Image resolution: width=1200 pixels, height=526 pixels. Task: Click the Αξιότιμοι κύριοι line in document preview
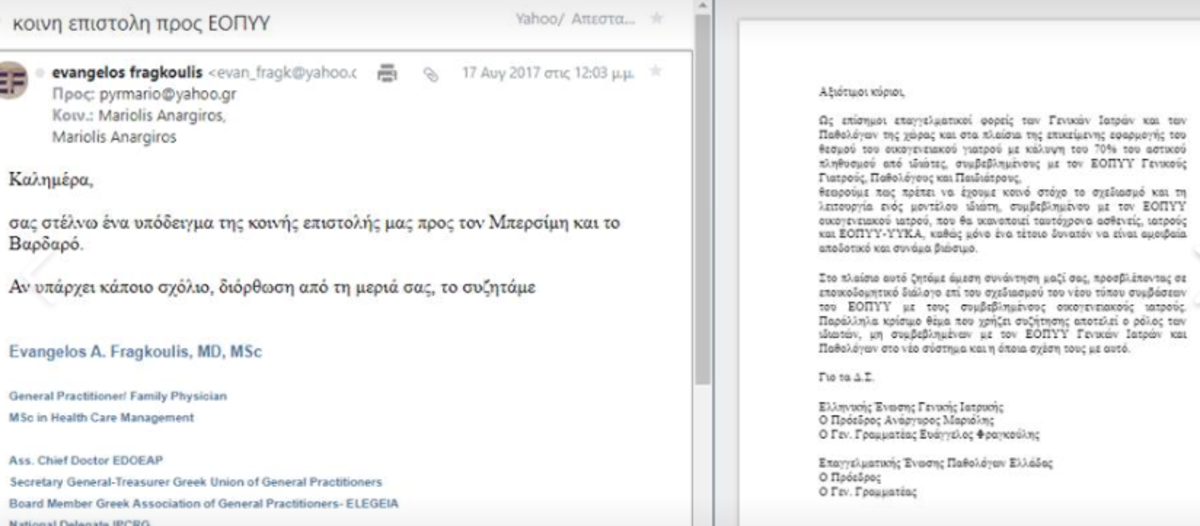click(859, 93)
